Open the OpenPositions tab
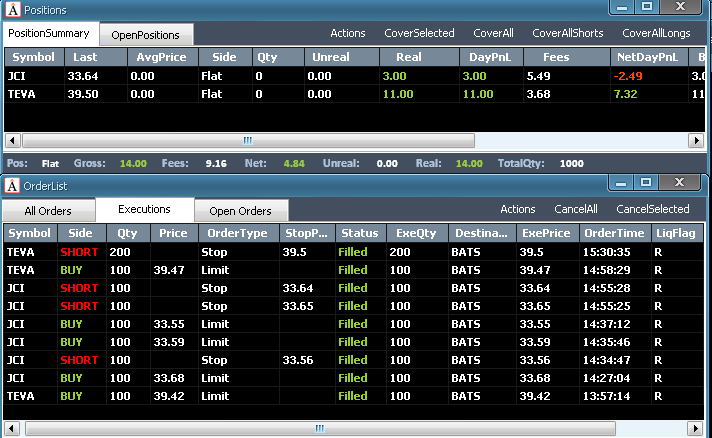The width and height of the screenshot is (712, 438). (146, 35)
